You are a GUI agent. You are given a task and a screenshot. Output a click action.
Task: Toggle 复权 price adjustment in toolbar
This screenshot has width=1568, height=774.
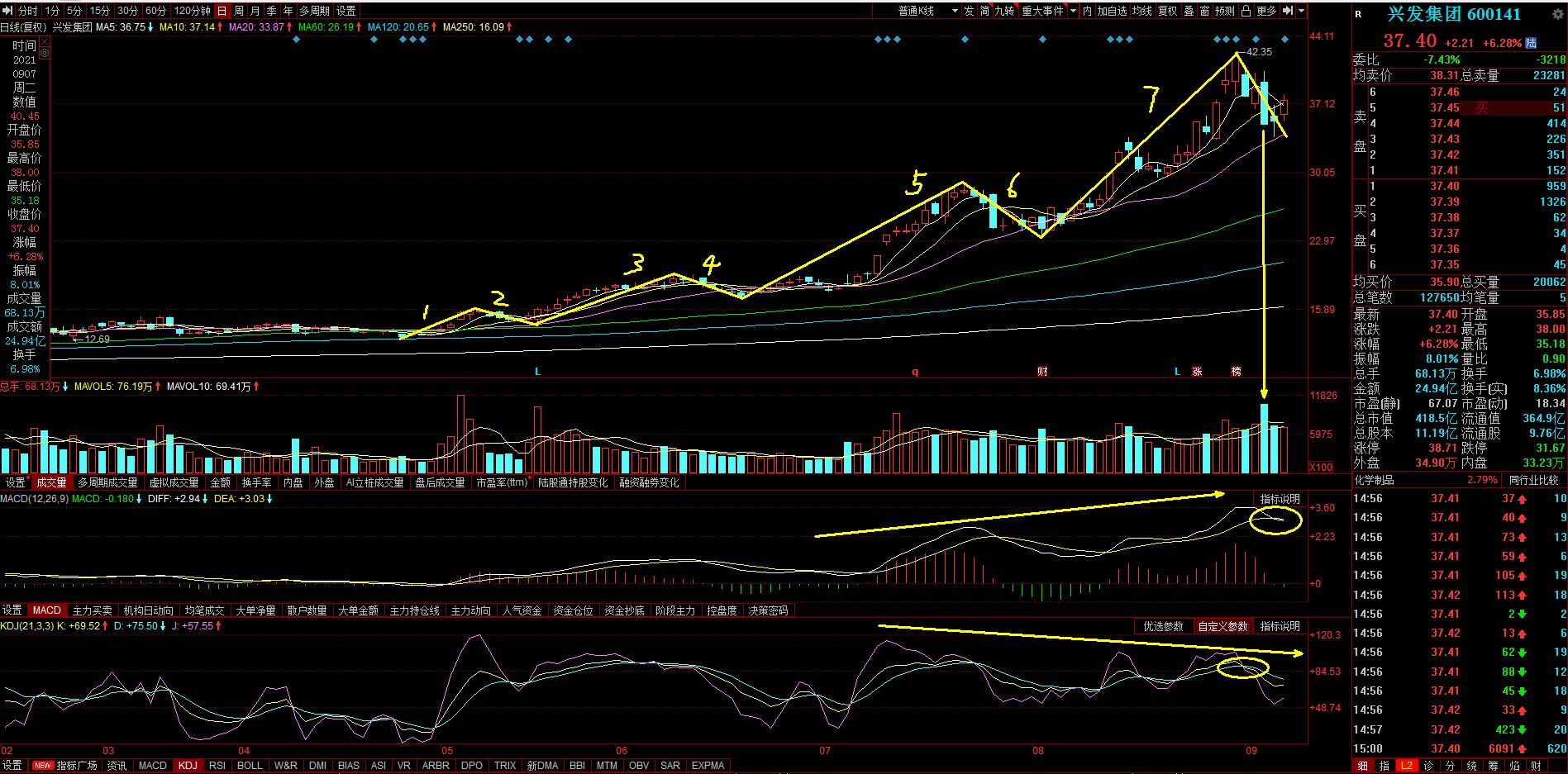pos(1167,11)
